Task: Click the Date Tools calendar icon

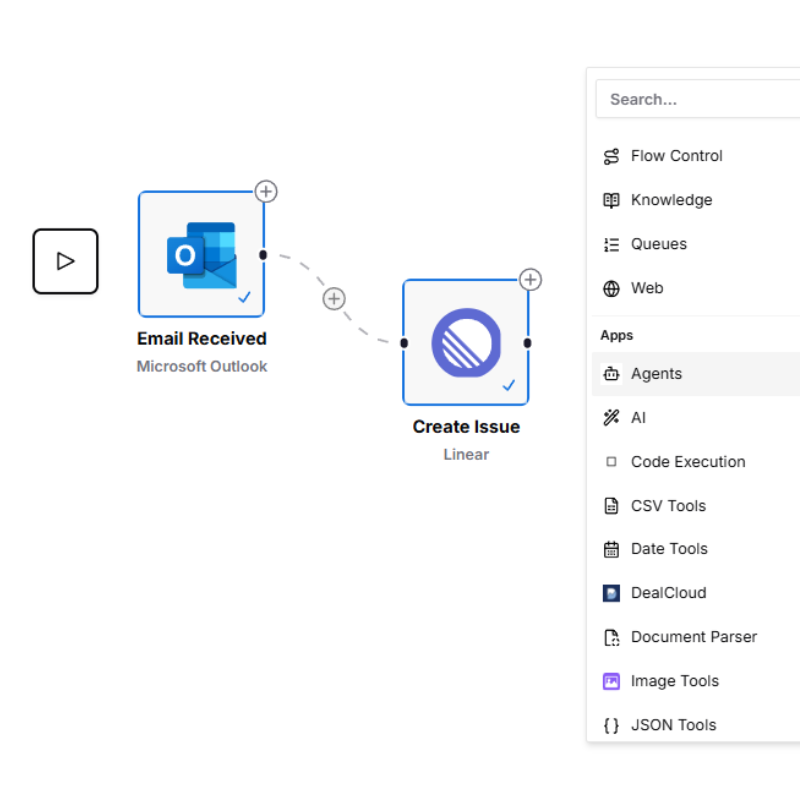Action: tap(611, 549)
